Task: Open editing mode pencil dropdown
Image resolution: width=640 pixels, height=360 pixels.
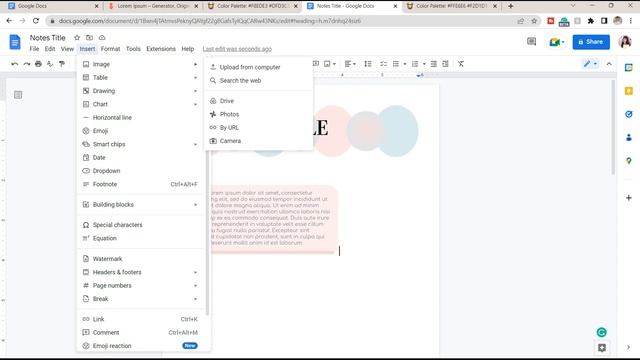Action: point(590,64)
